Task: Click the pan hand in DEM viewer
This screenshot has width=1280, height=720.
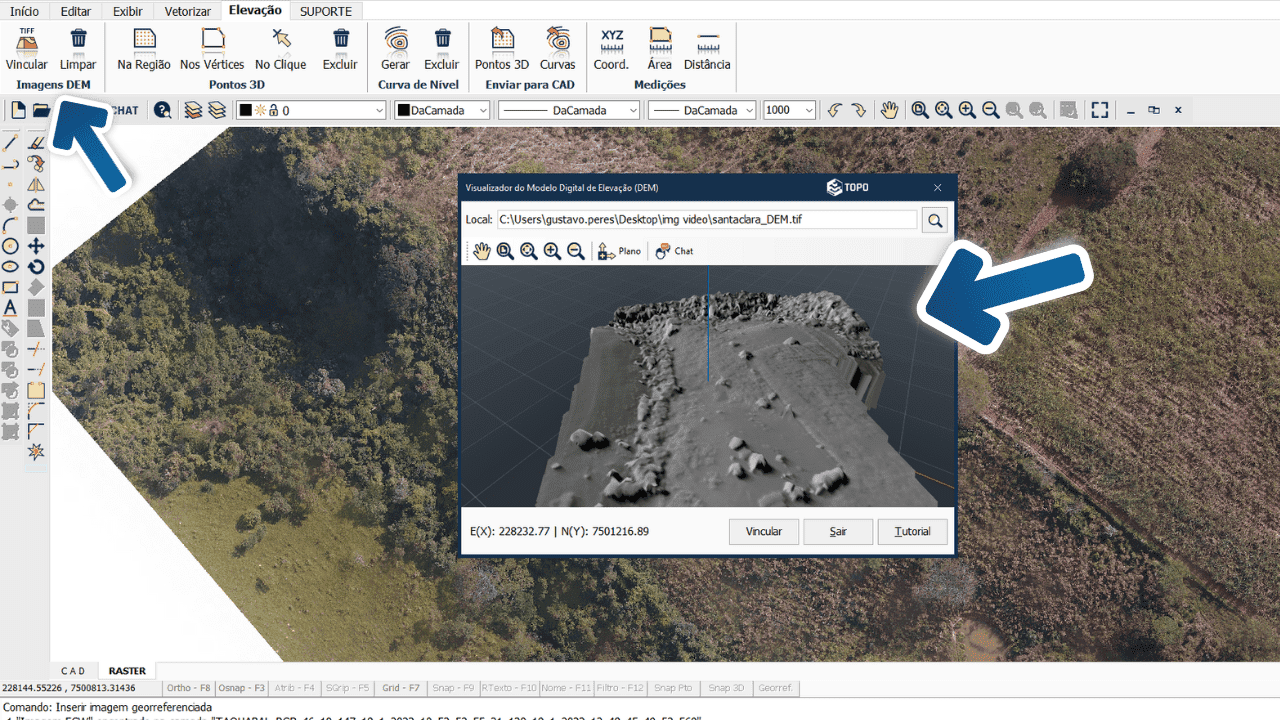Action: pyautogui.click(x=482, y=251)
